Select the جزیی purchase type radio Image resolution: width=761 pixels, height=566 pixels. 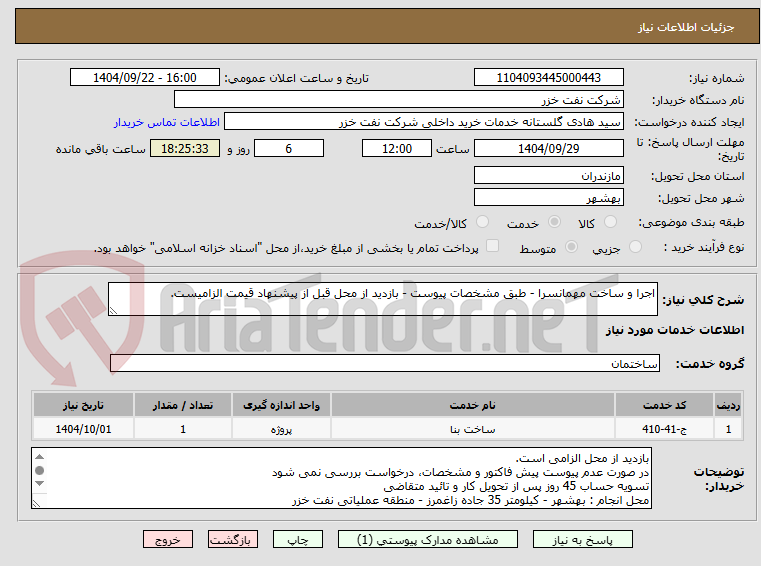[635, 247]
